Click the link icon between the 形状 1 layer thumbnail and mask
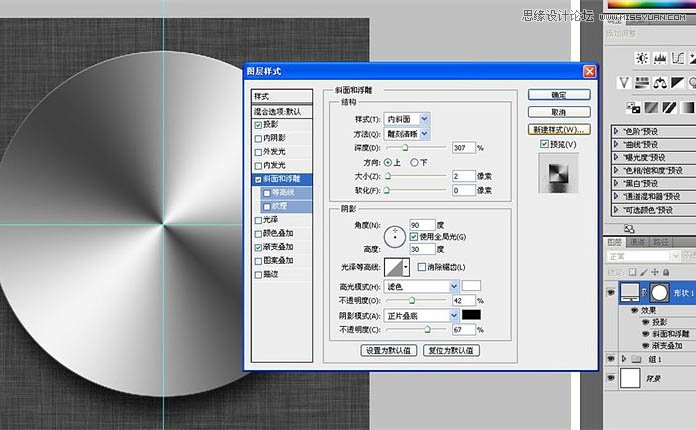Screen dimensions: 696x430 coord(645,292)
